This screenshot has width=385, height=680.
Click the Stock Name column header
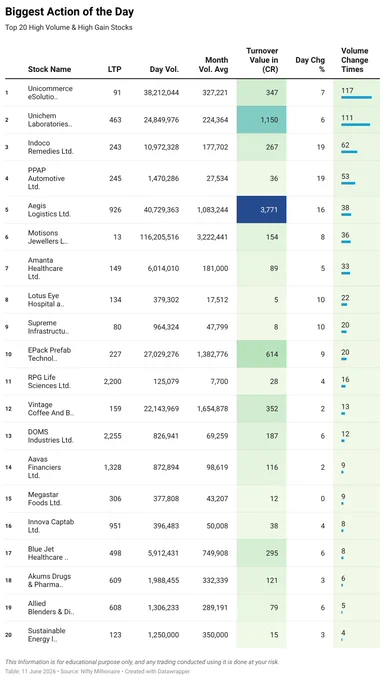(x=49, y=69)
